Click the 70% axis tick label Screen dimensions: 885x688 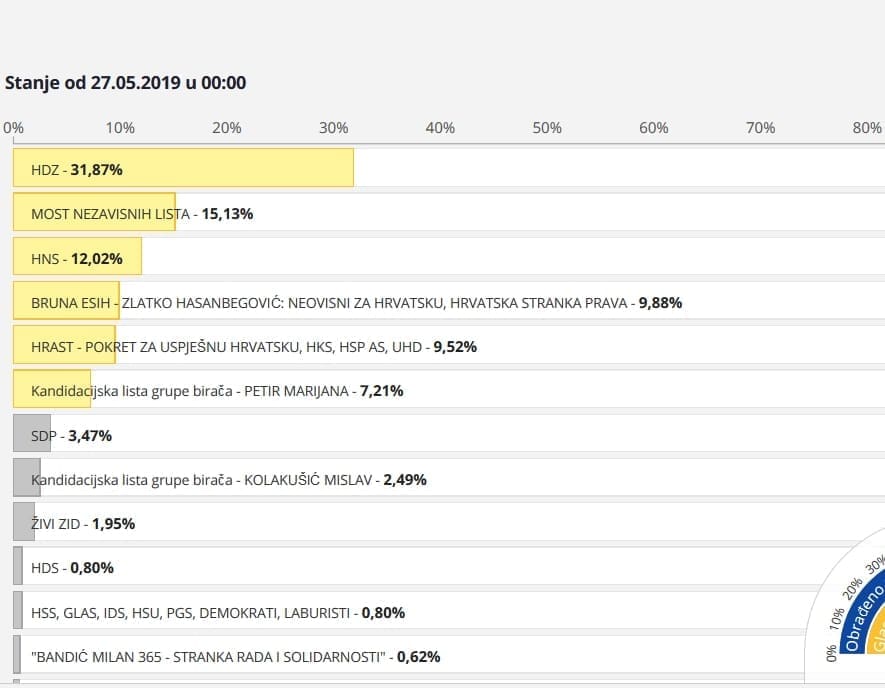click(x=760, y=128)
